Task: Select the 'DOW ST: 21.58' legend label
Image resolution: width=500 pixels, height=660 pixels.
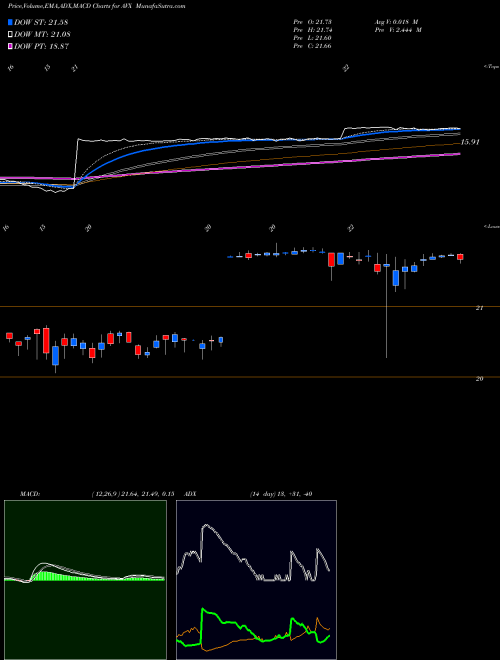Action: coord(41,22)
